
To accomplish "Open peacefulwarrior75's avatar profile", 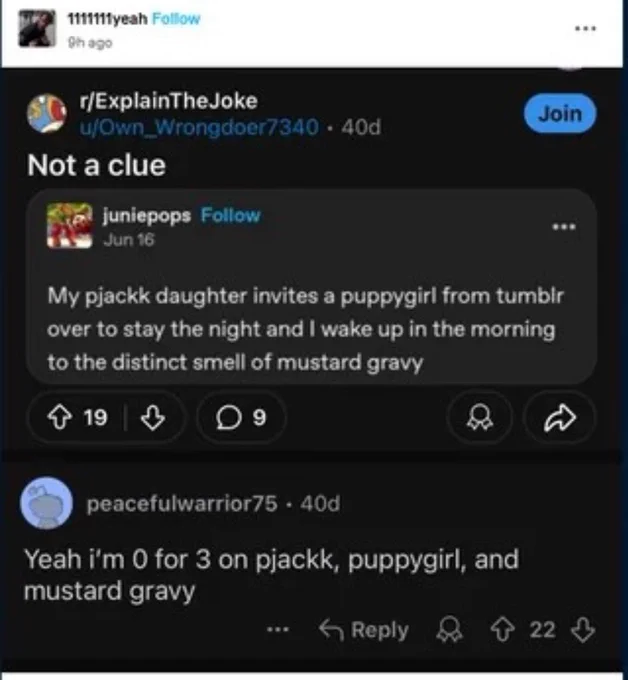I will pos(46,503).
